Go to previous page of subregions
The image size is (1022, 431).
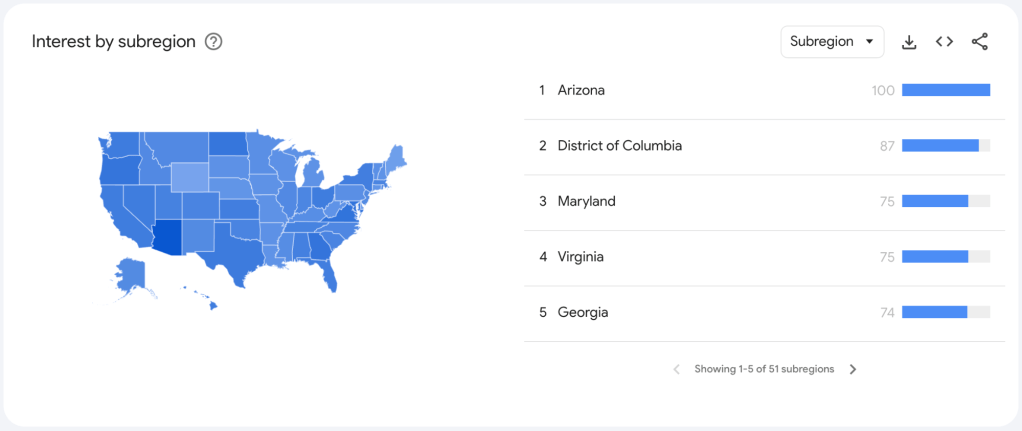676,369
